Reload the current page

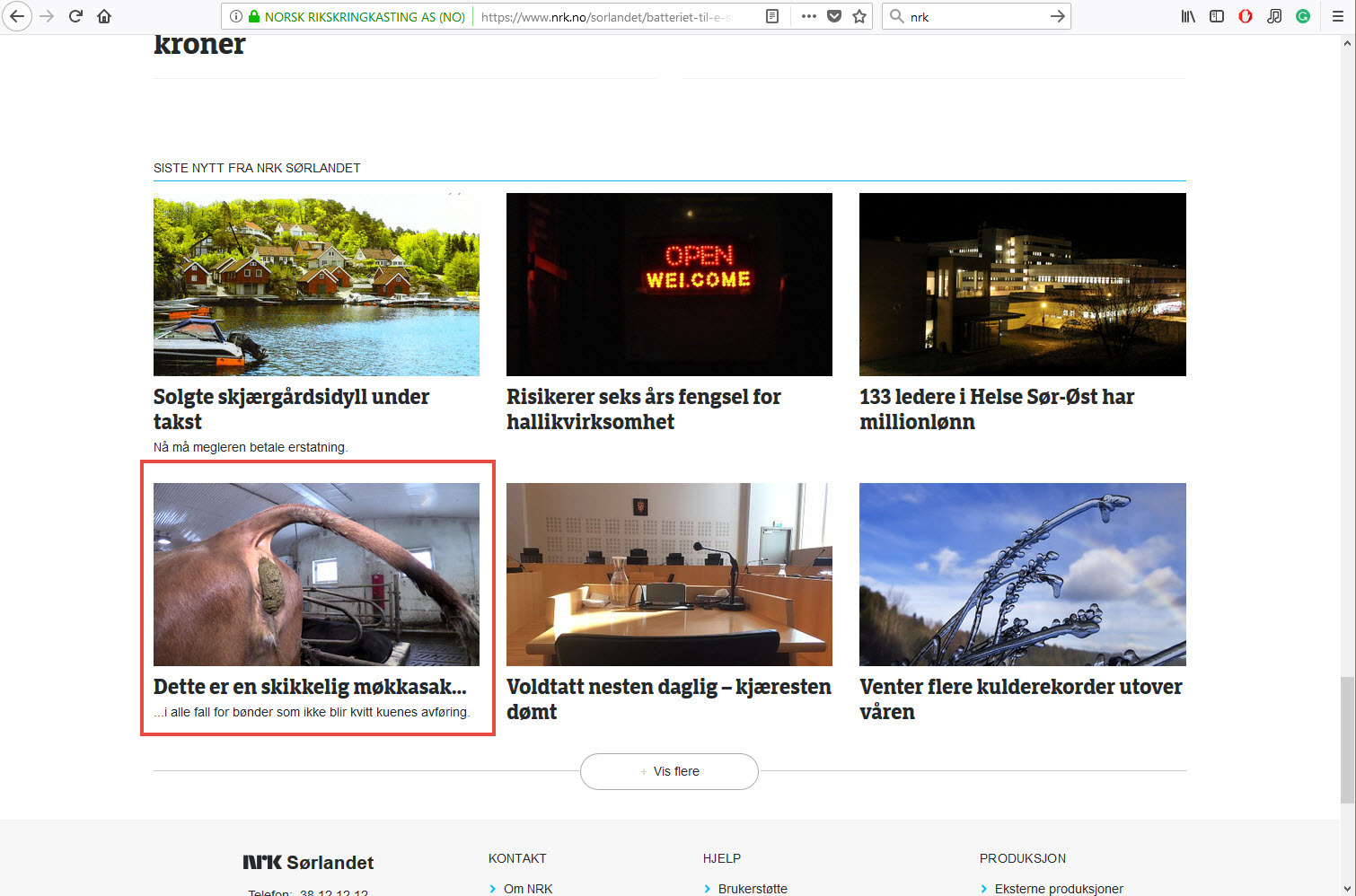click(x=75, y=16)
